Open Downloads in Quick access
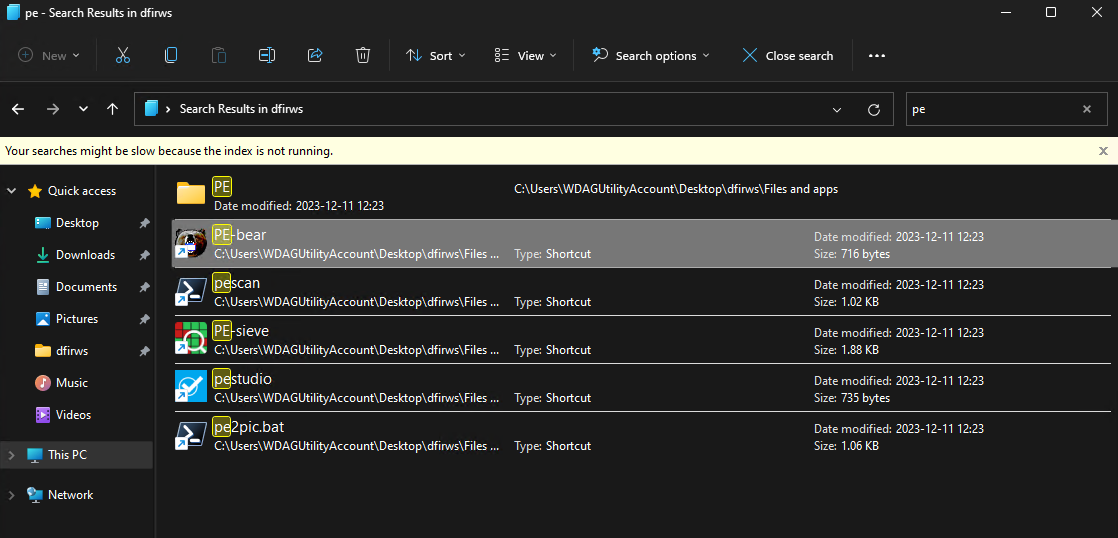1118x538 pixels. point(85,255)
